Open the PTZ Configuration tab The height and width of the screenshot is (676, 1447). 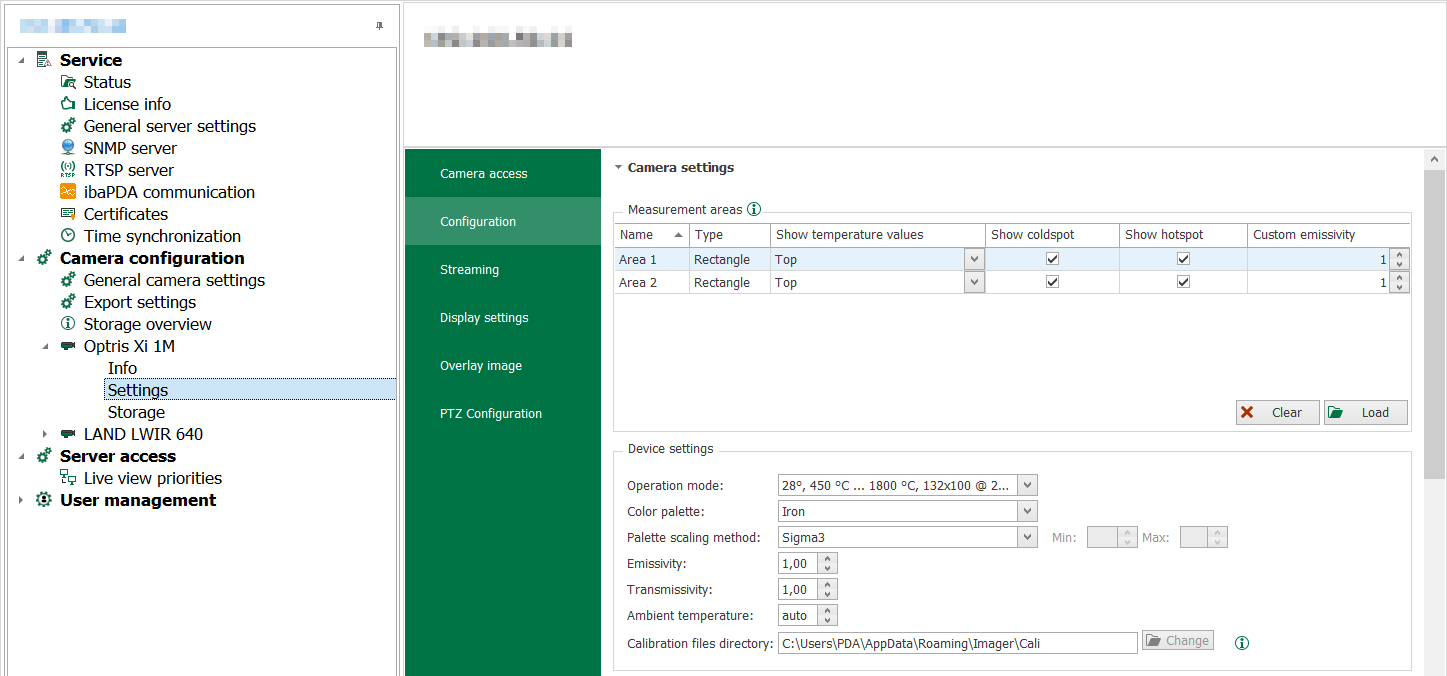tap(503, 413)
